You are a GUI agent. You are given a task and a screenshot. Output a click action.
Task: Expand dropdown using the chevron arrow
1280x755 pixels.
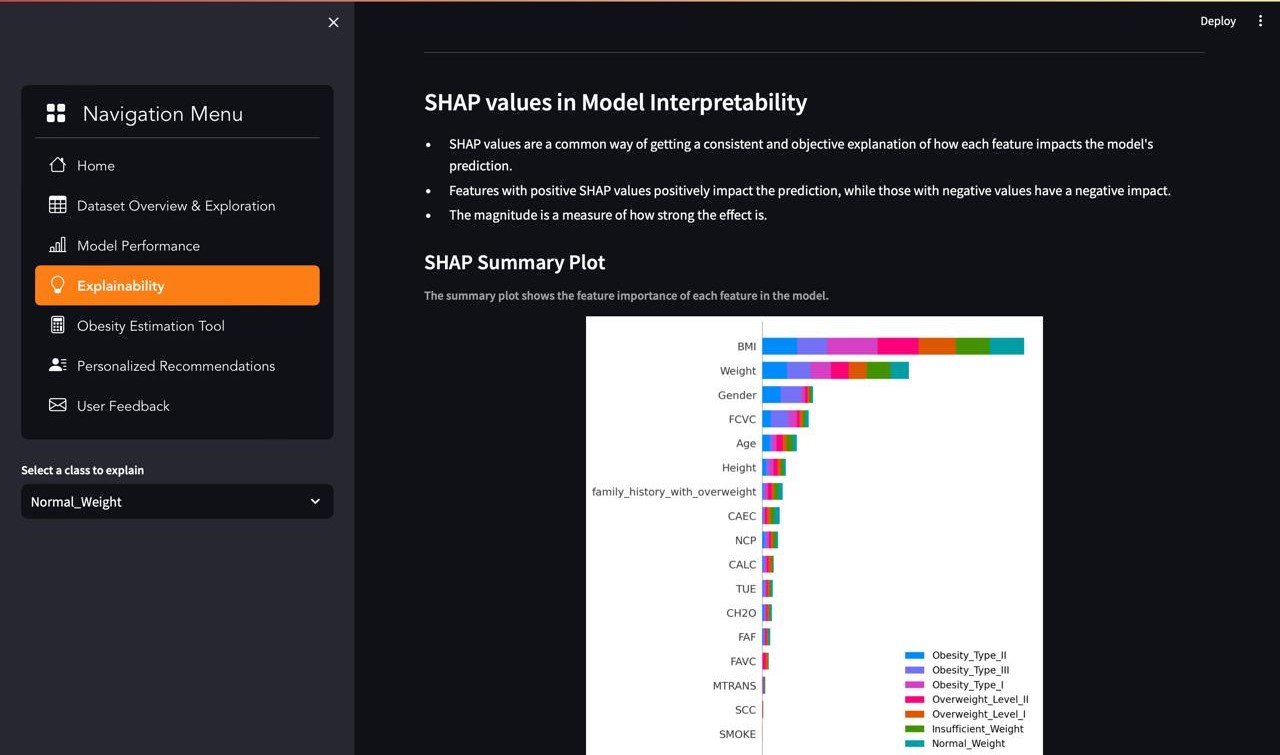pyautogui.click(x=315, y=502)
